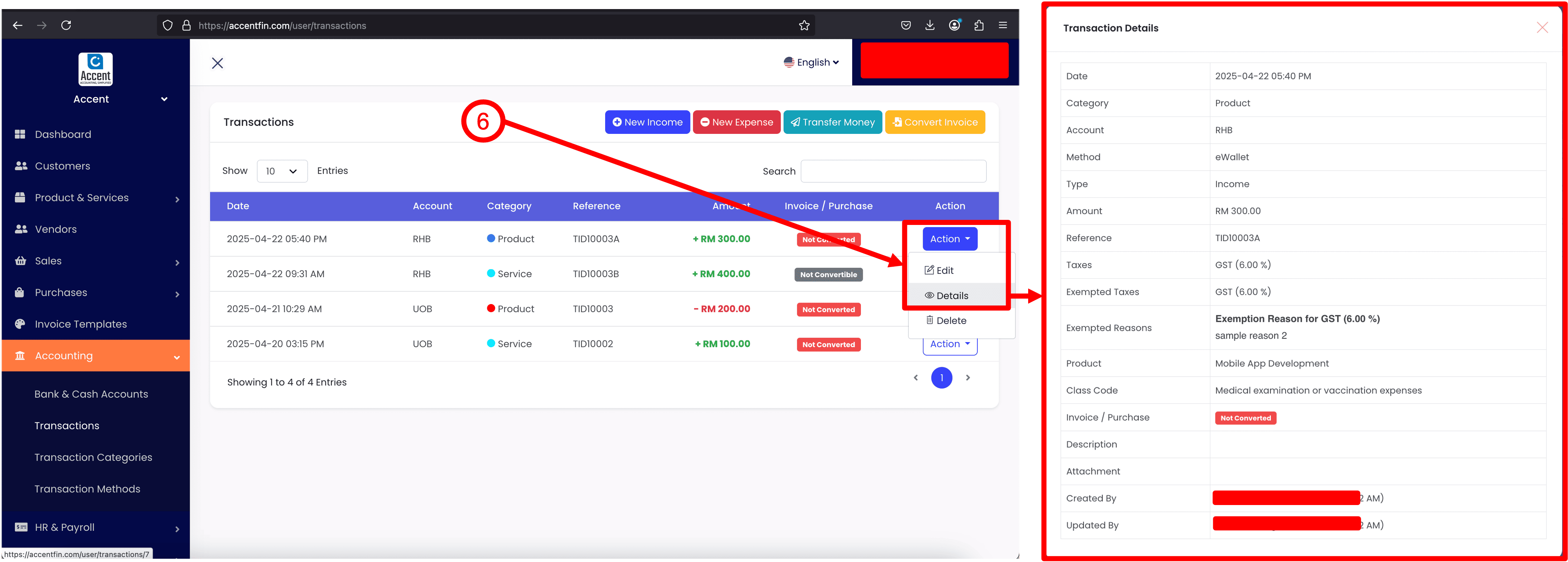Viewport: 1568px width, 562px height.
Task: Open Action dropdown for TID10002 row
Action: (949, 345)
